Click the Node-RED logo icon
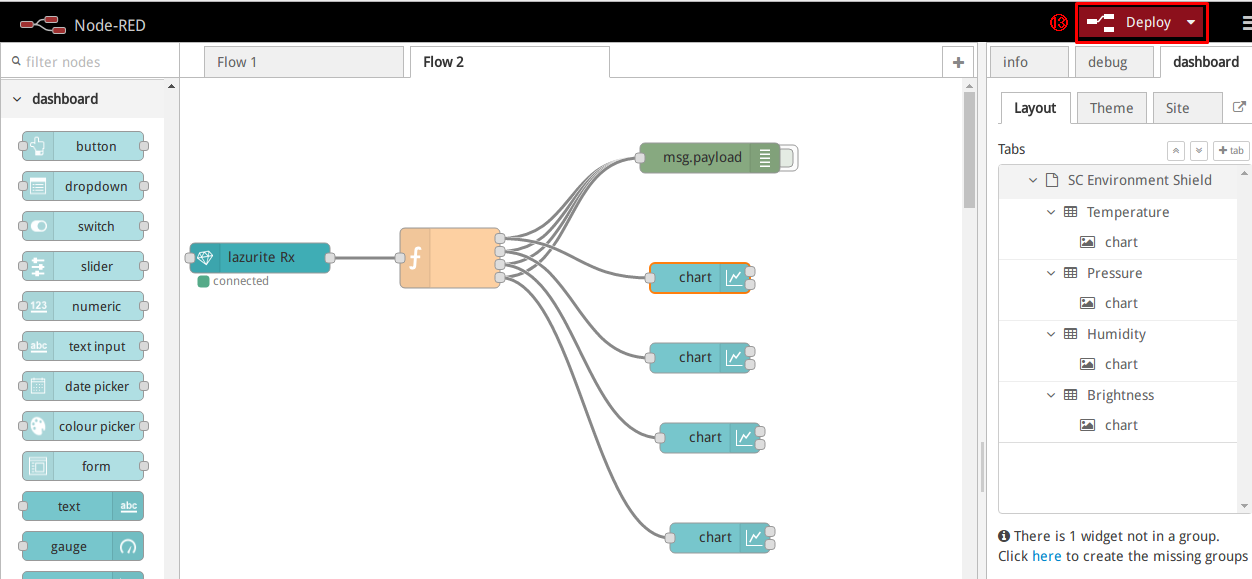This screenshot has height=579, width=1252. tap(43, 24)
